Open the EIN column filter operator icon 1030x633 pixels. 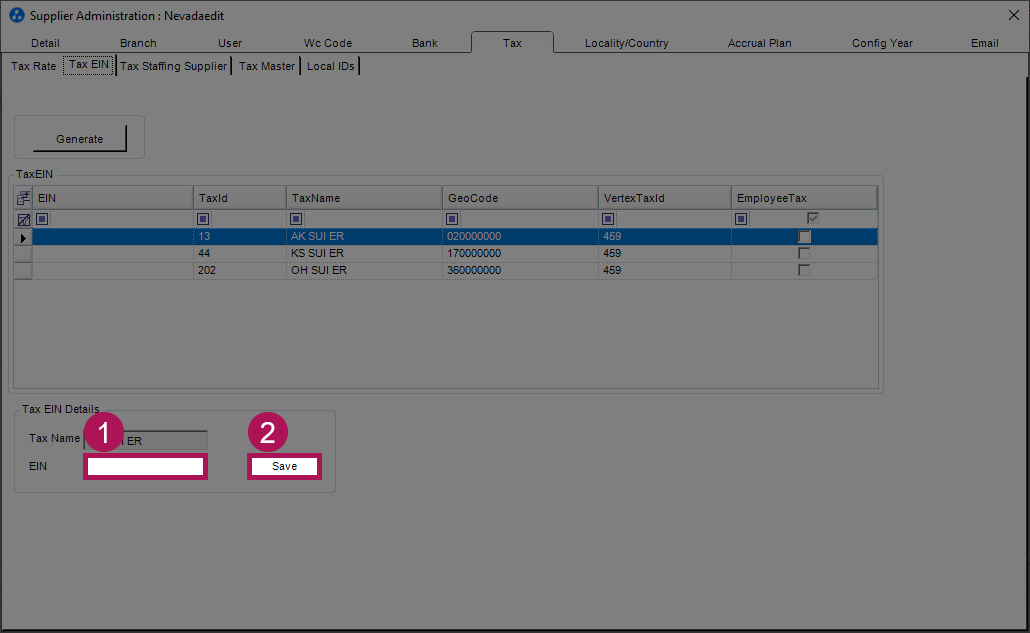click(42, 219)
